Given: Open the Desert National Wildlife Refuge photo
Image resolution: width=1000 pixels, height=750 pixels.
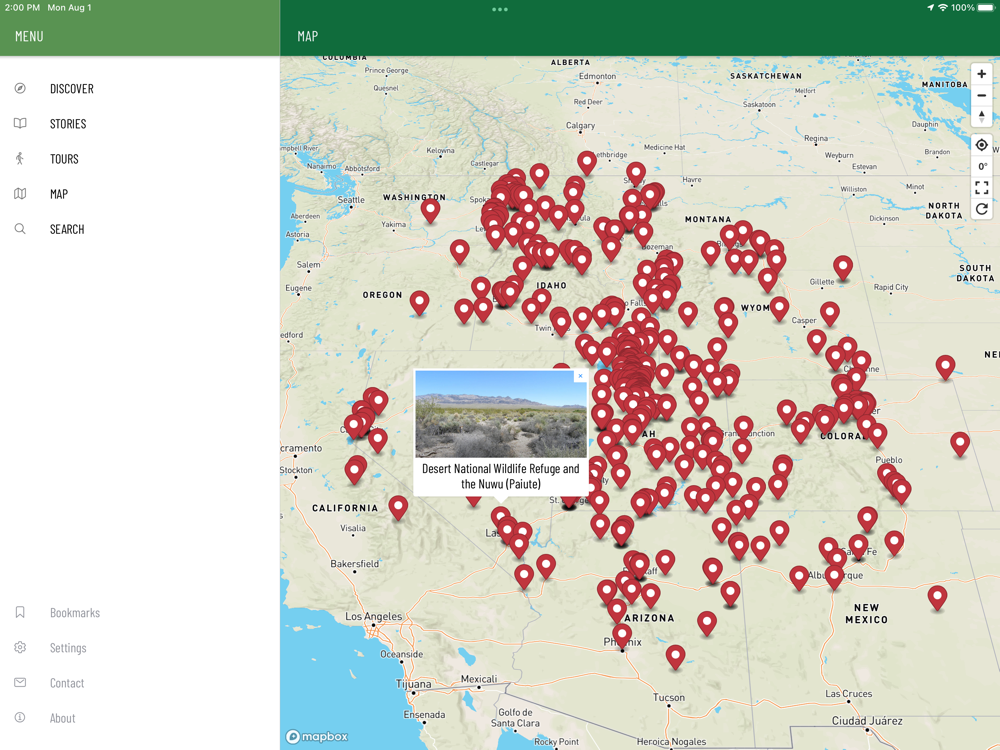Looking at the screenshot, I should point(501,414).
